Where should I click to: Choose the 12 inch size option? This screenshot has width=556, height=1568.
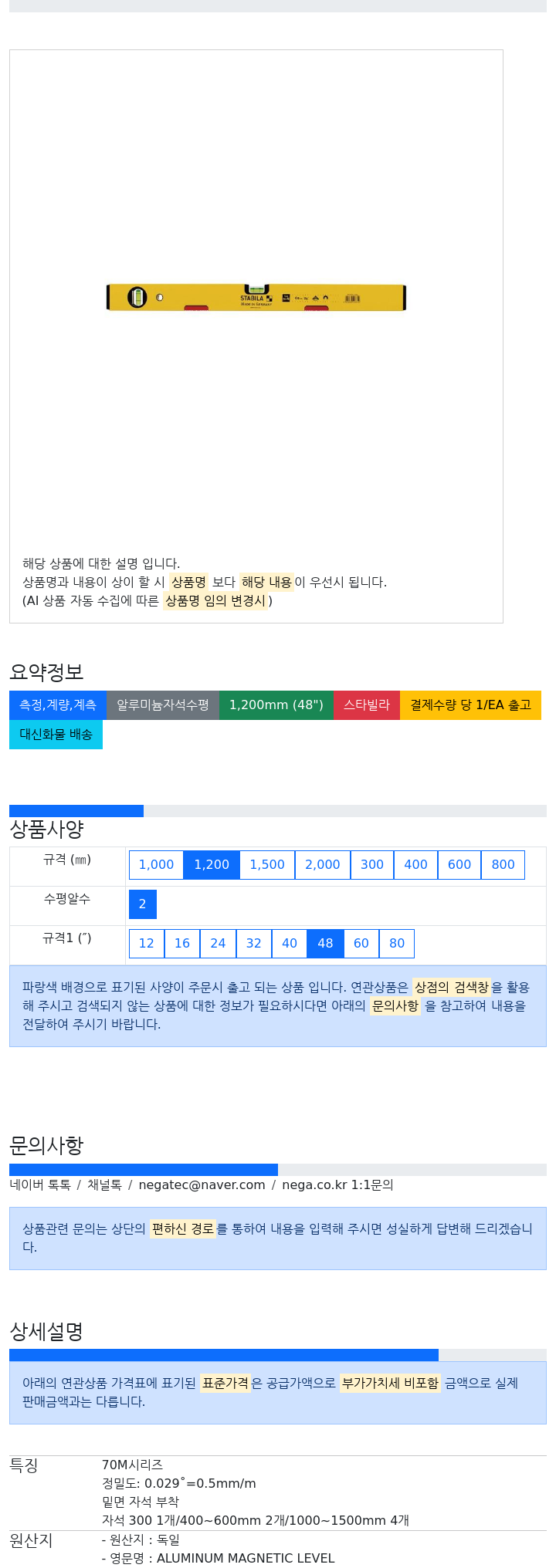(x=147, y=944)
